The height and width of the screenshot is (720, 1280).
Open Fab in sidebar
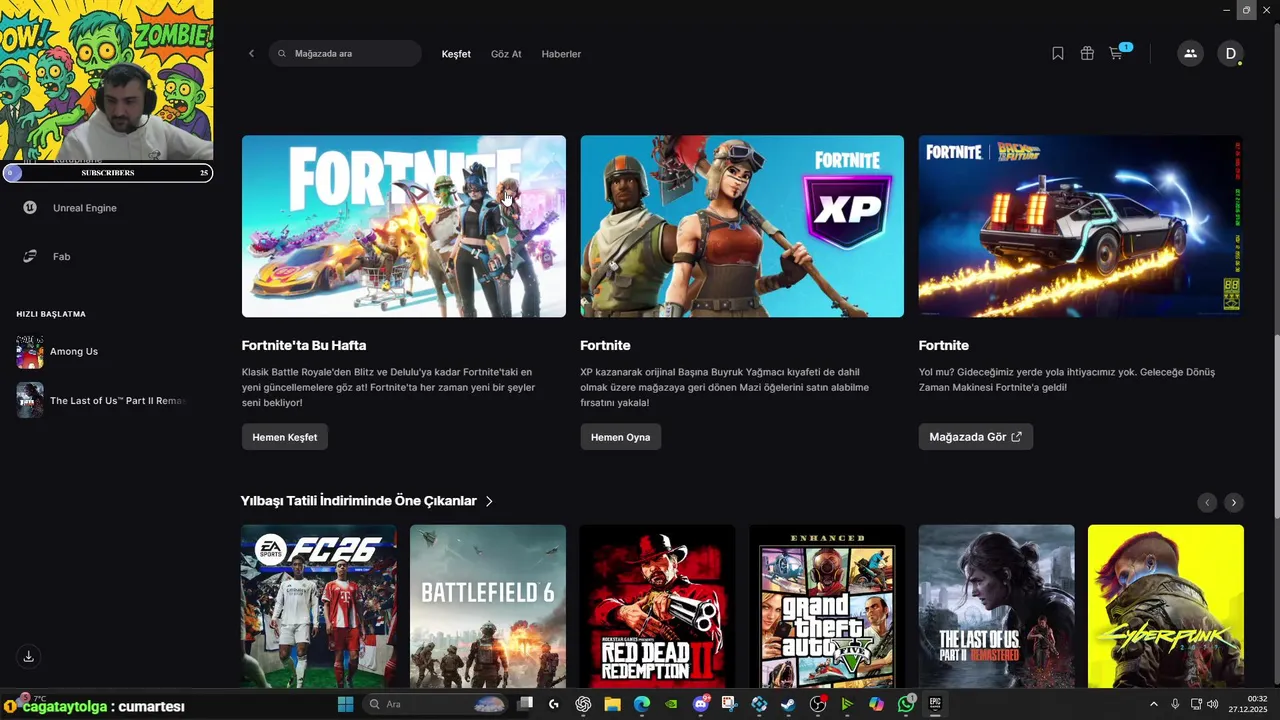click(46, 257)
